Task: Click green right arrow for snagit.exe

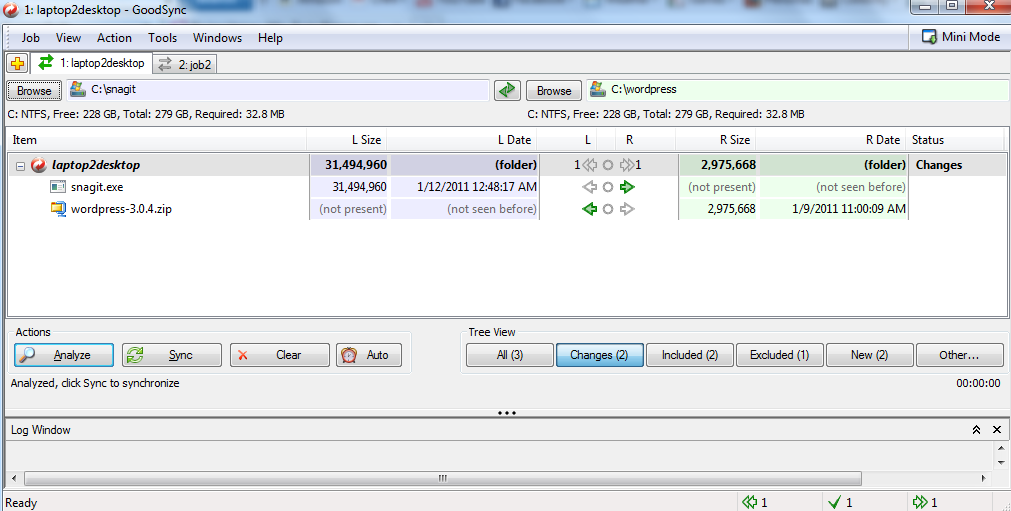Action: point(627,187)
